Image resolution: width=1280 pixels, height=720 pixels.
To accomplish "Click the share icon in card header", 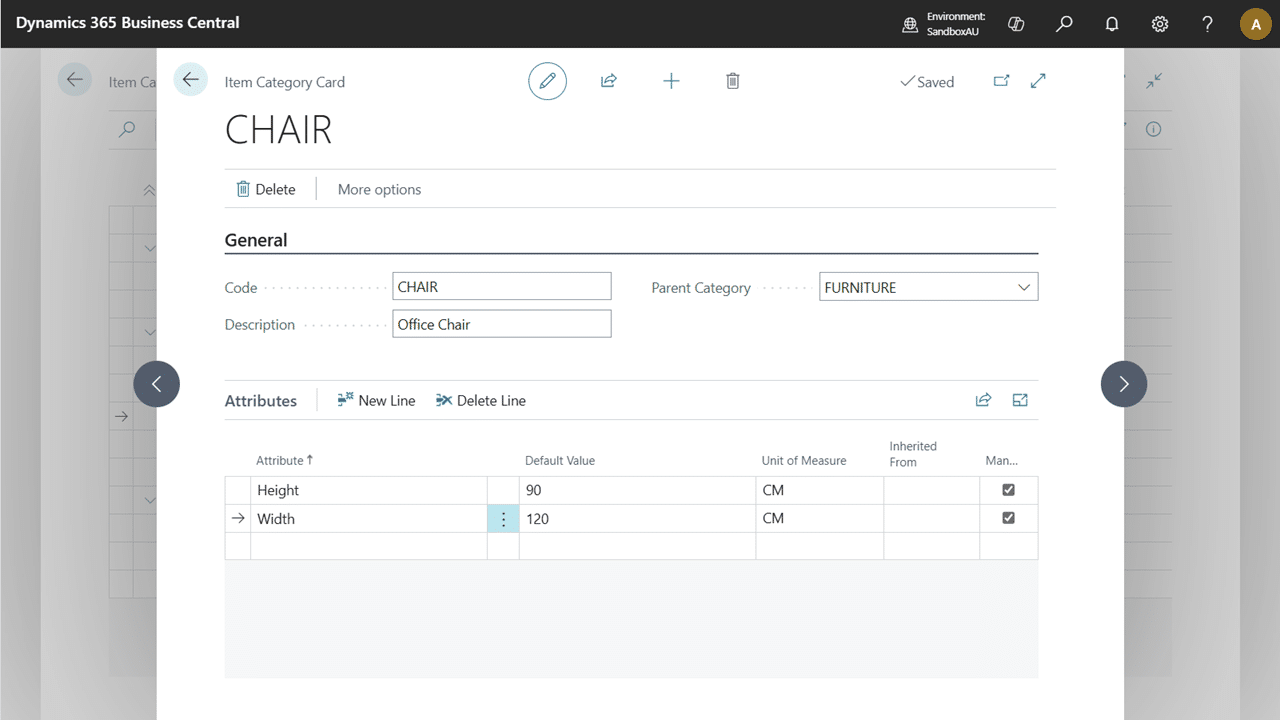I will pyautogui.click(x=608, y=81).
